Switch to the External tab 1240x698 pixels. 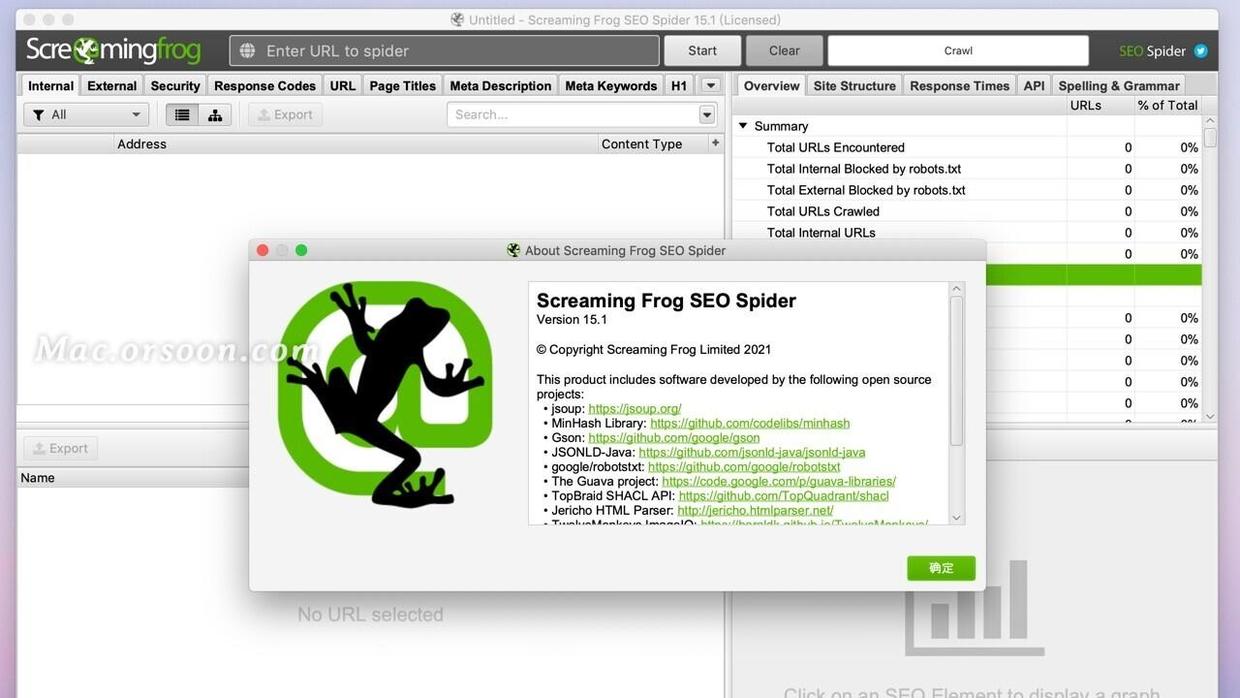112,86
